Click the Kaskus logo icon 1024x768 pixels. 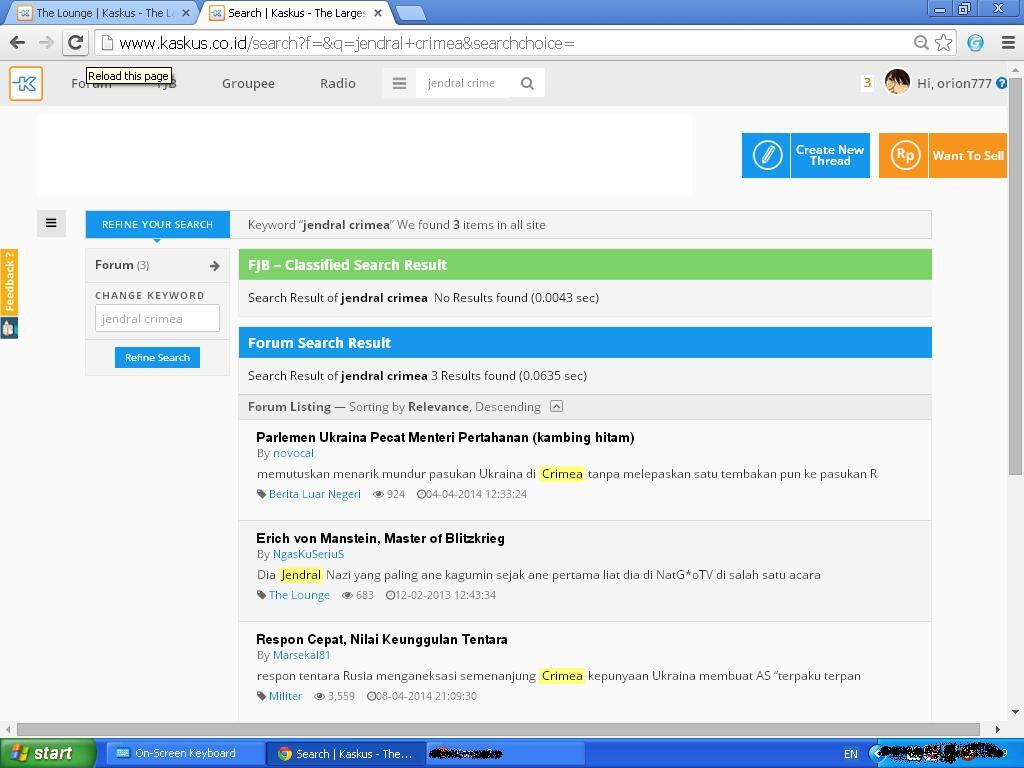point(26,84)
